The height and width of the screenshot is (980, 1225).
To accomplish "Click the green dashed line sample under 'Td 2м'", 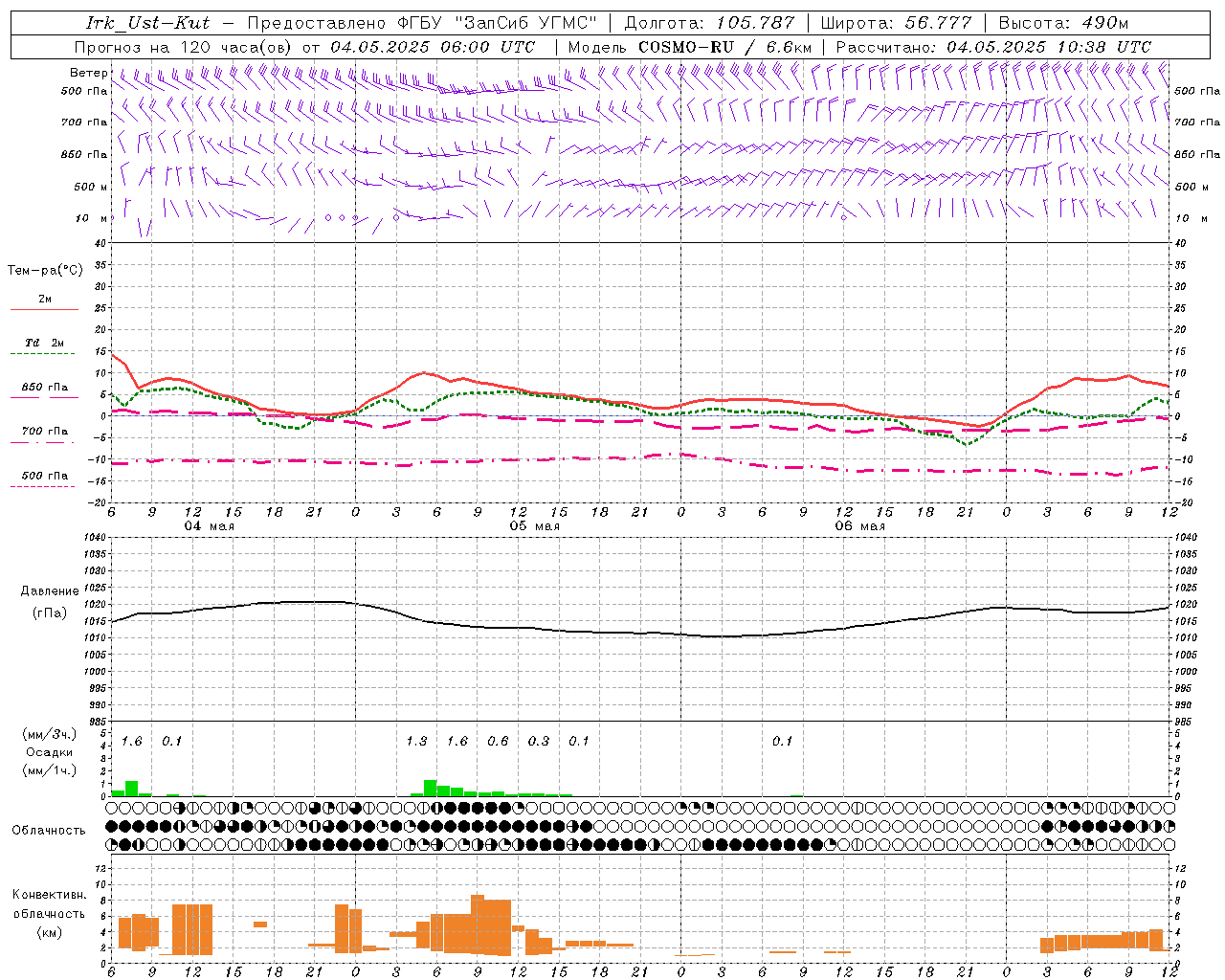I will (x=43, y=354).
